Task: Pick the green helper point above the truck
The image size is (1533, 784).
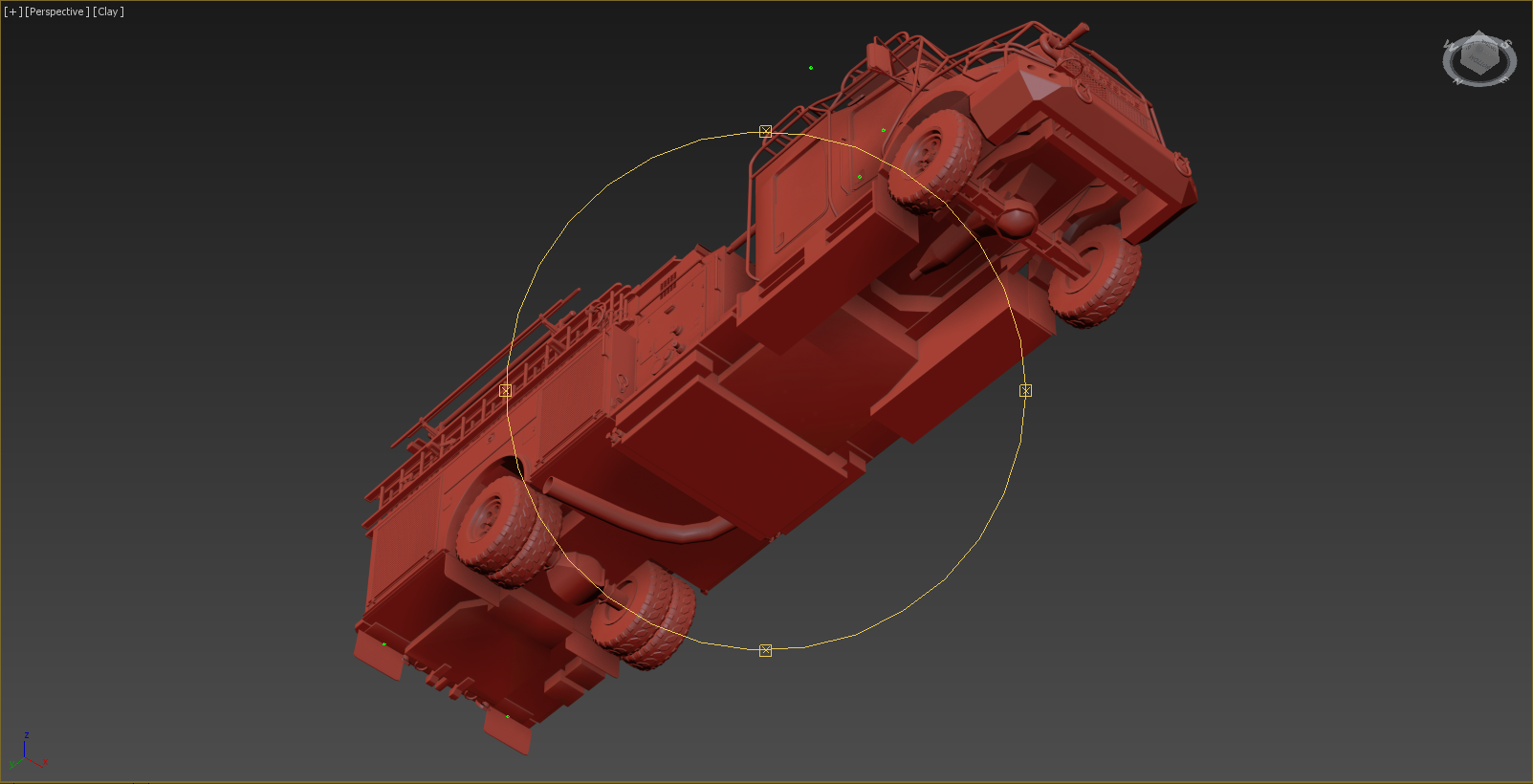Action: tap(811, 68)
